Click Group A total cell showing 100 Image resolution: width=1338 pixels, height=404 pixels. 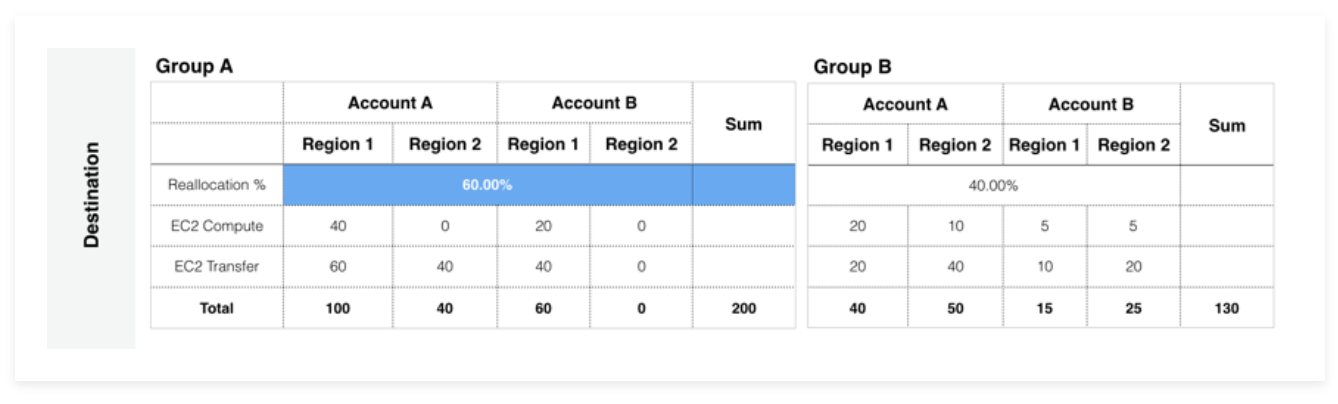click(x=338, y=308)
